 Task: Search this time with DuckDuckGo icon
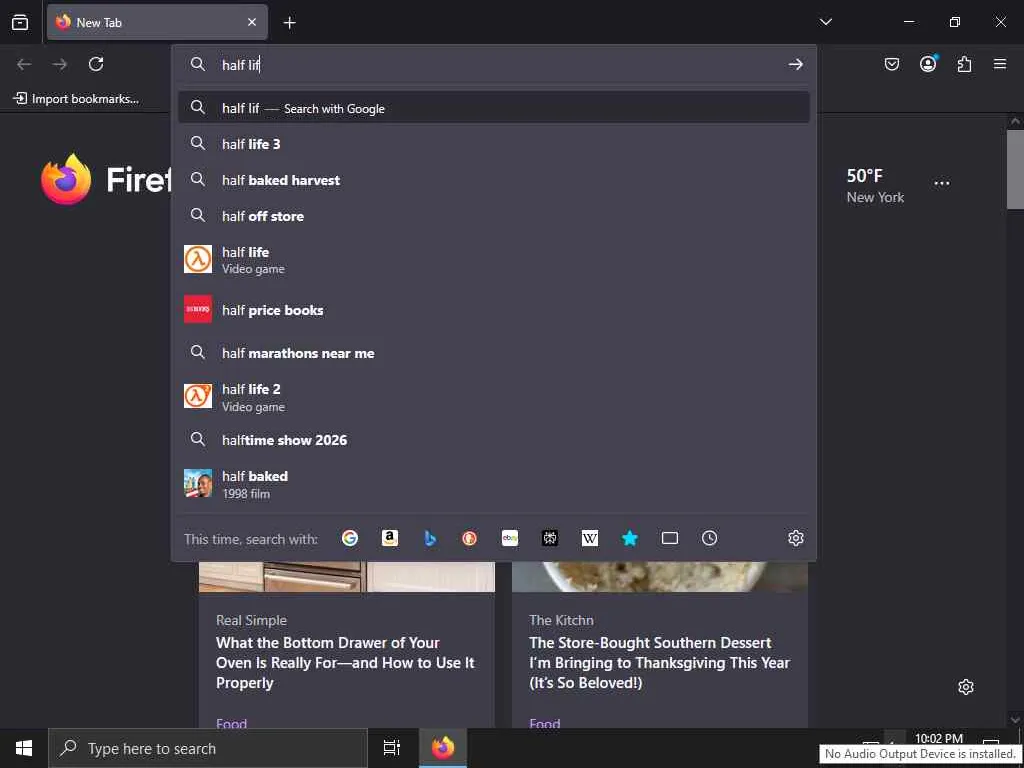click(x=470, y=538)
